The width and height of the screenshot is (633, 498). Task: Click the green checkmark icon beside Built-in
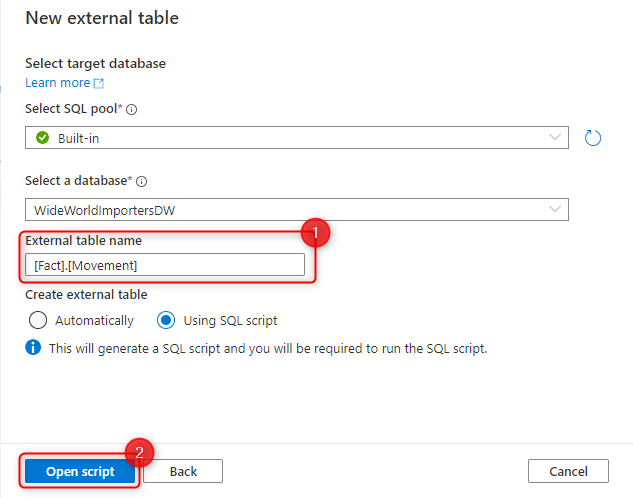click(x=42, y=138)
